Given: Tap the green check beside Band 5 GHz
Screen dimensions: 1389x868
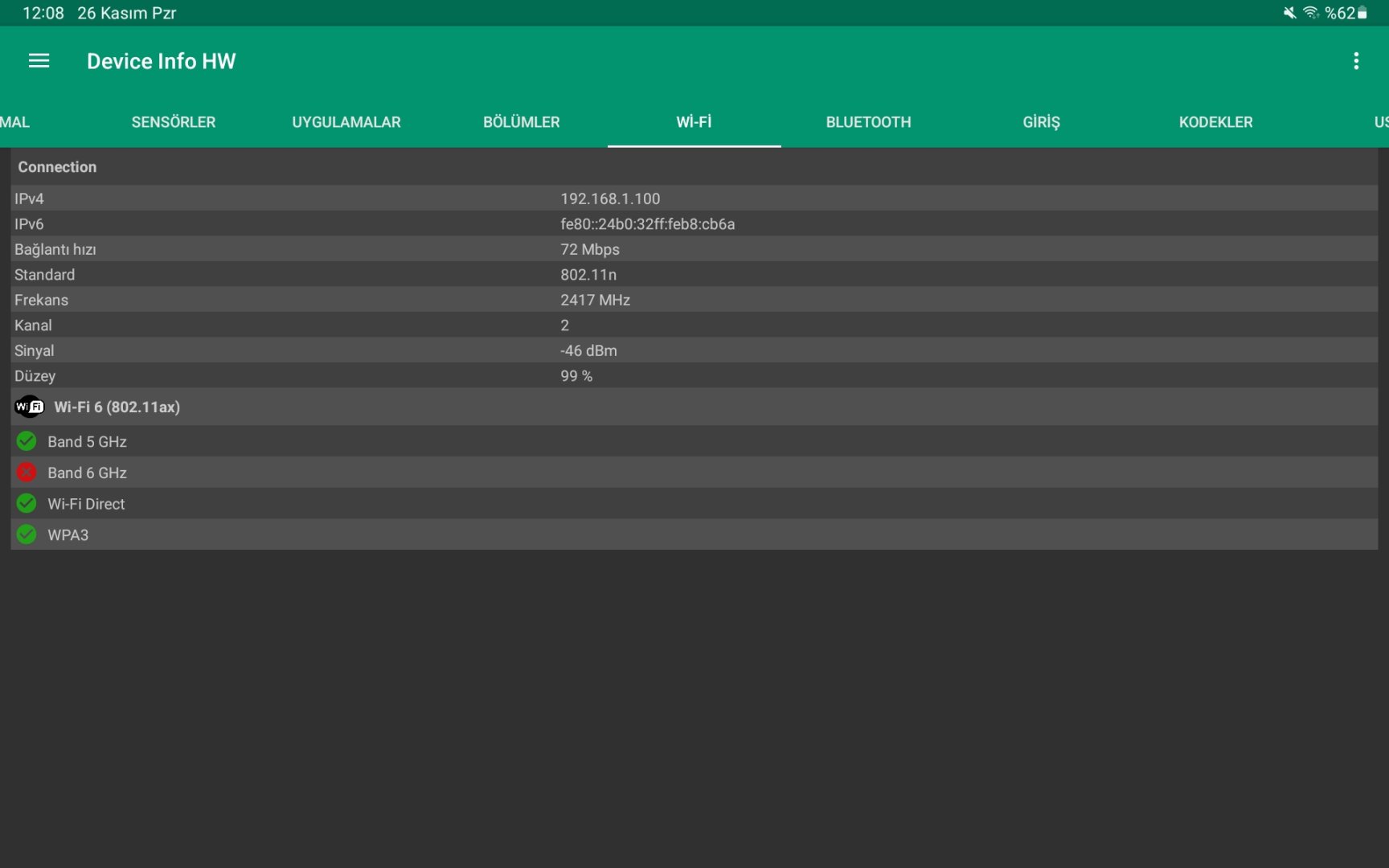Looking at the screenshot, I should tap(27, 441).
